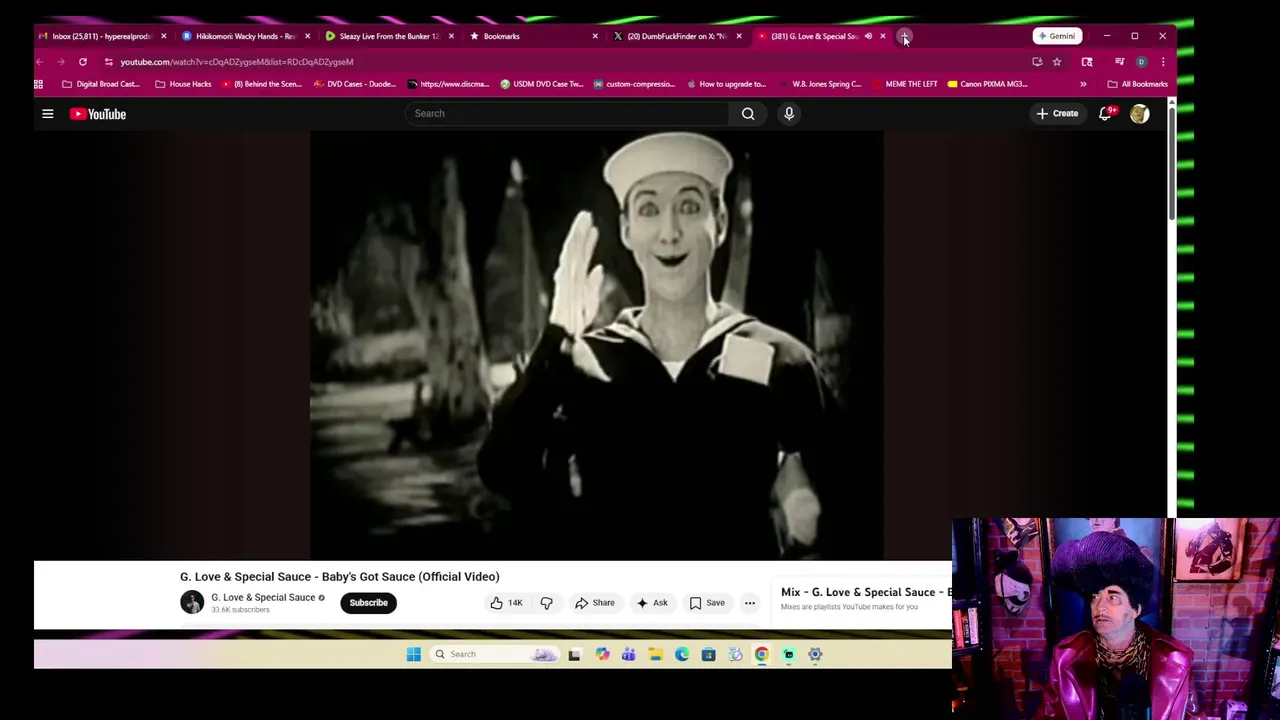Open Behind the Scen... bookmark
The width and height of the screenshot is (1280, 720).
pos(262,84)
